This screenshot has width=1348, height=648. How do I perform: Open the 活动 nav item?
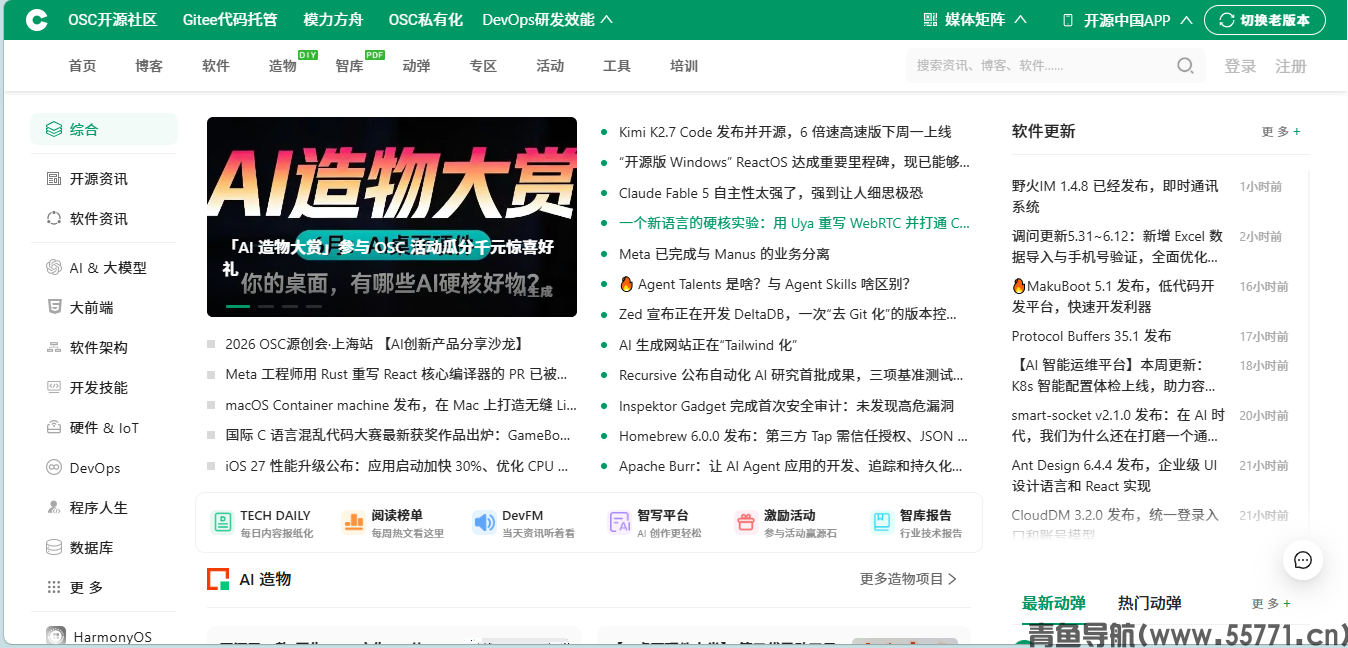coord(550,66)
